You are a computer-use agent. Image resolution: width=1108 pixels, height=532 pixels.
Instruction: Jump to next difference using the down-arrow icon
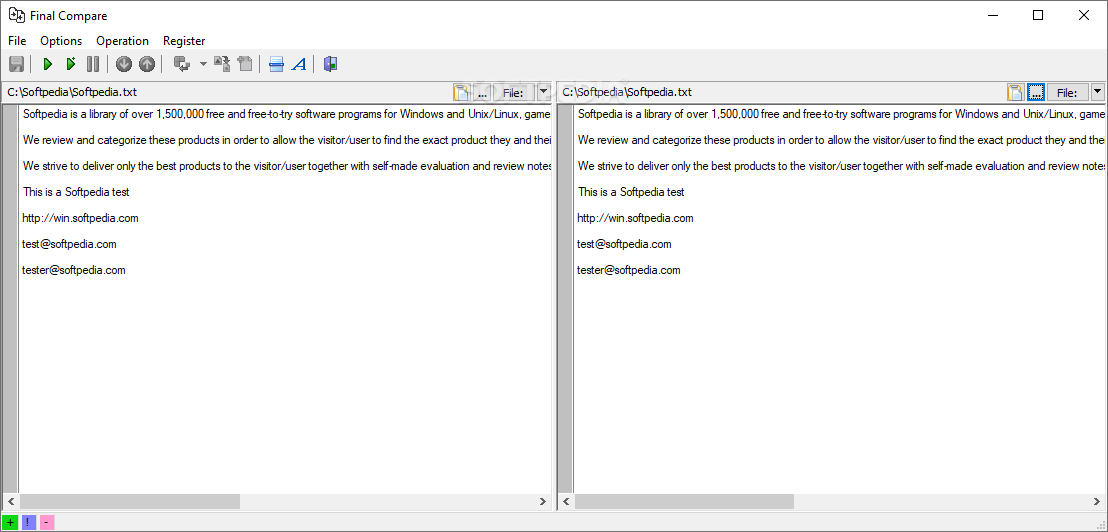pos(124,64)
